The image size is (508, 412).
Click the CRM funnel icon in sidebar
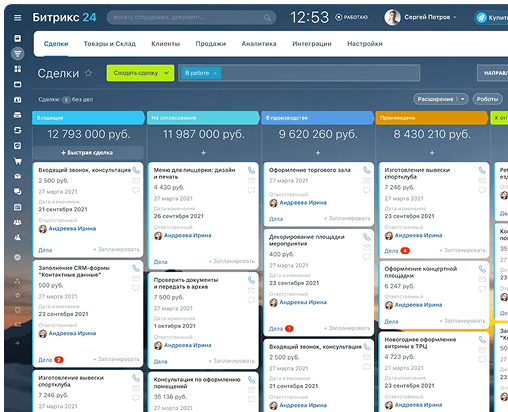18,53
